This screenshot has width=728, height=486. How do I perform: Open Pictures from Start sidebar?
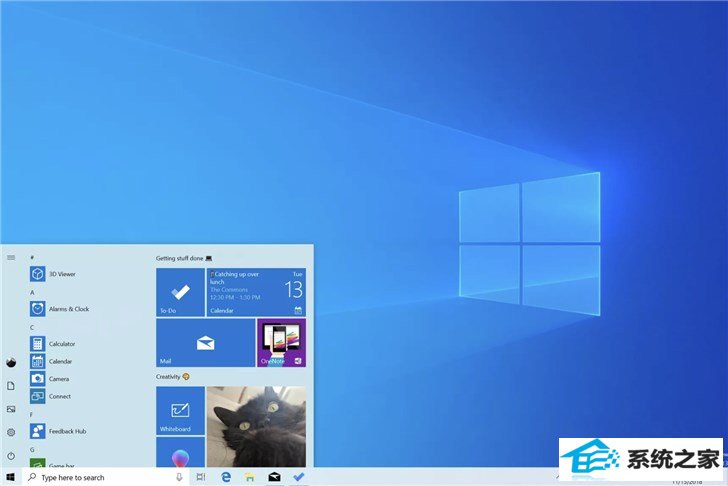[11, 409]
